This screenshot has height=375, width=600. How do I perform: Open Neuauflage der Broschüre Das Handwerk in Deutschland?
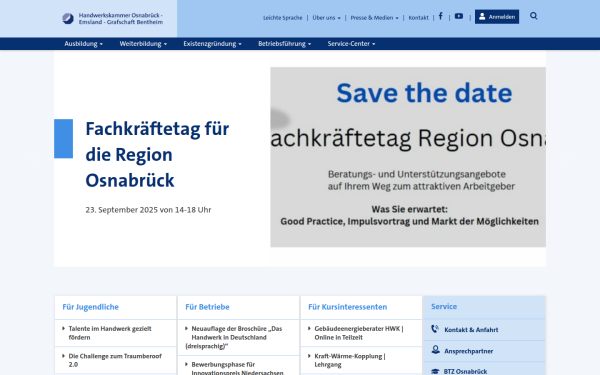[x=234, y=337]
